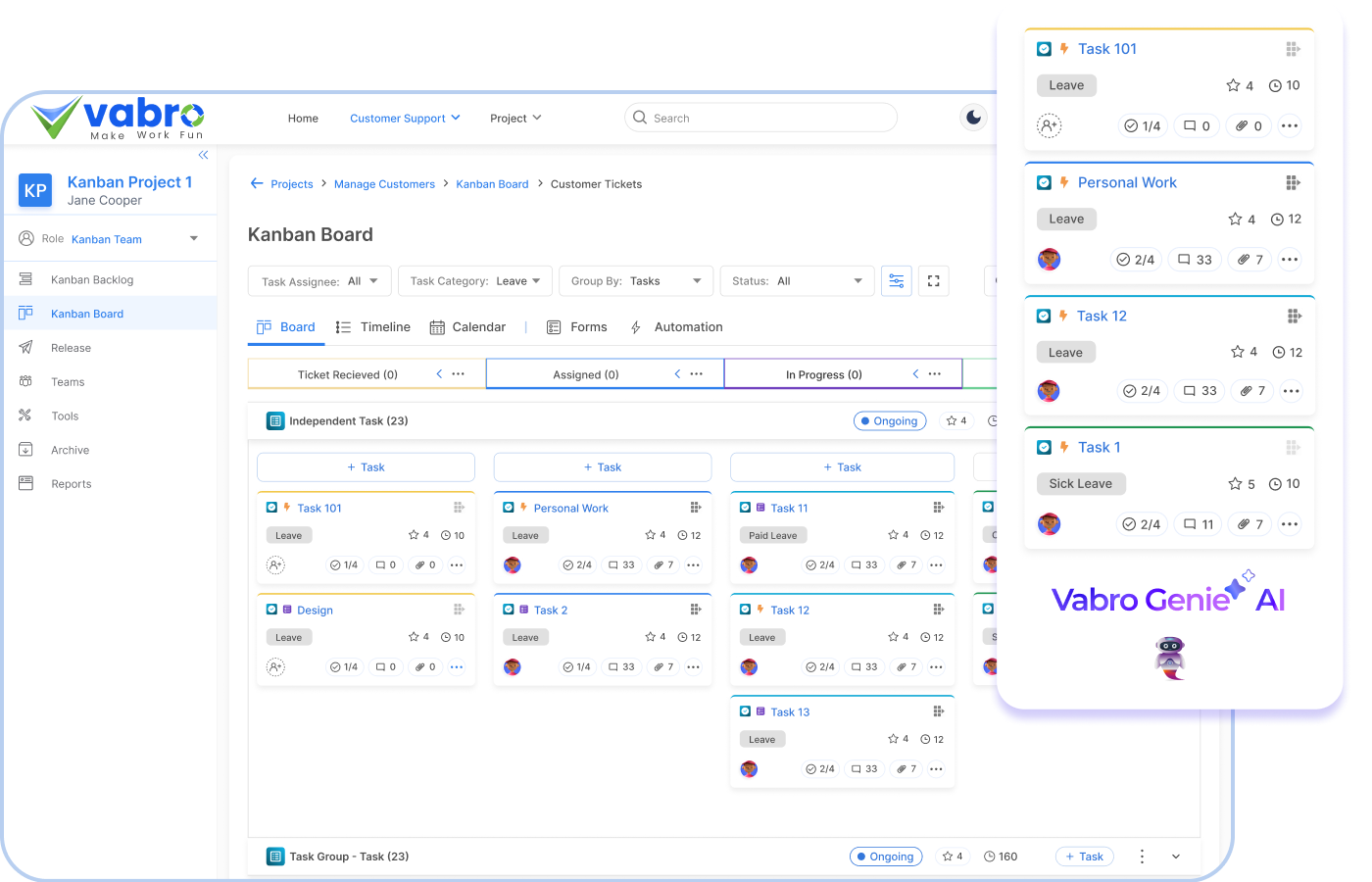Image resolution: width=1372 pixels, height=882 pixels.
Task: Click the Calendar view icon
Action: tap(435, 326)
